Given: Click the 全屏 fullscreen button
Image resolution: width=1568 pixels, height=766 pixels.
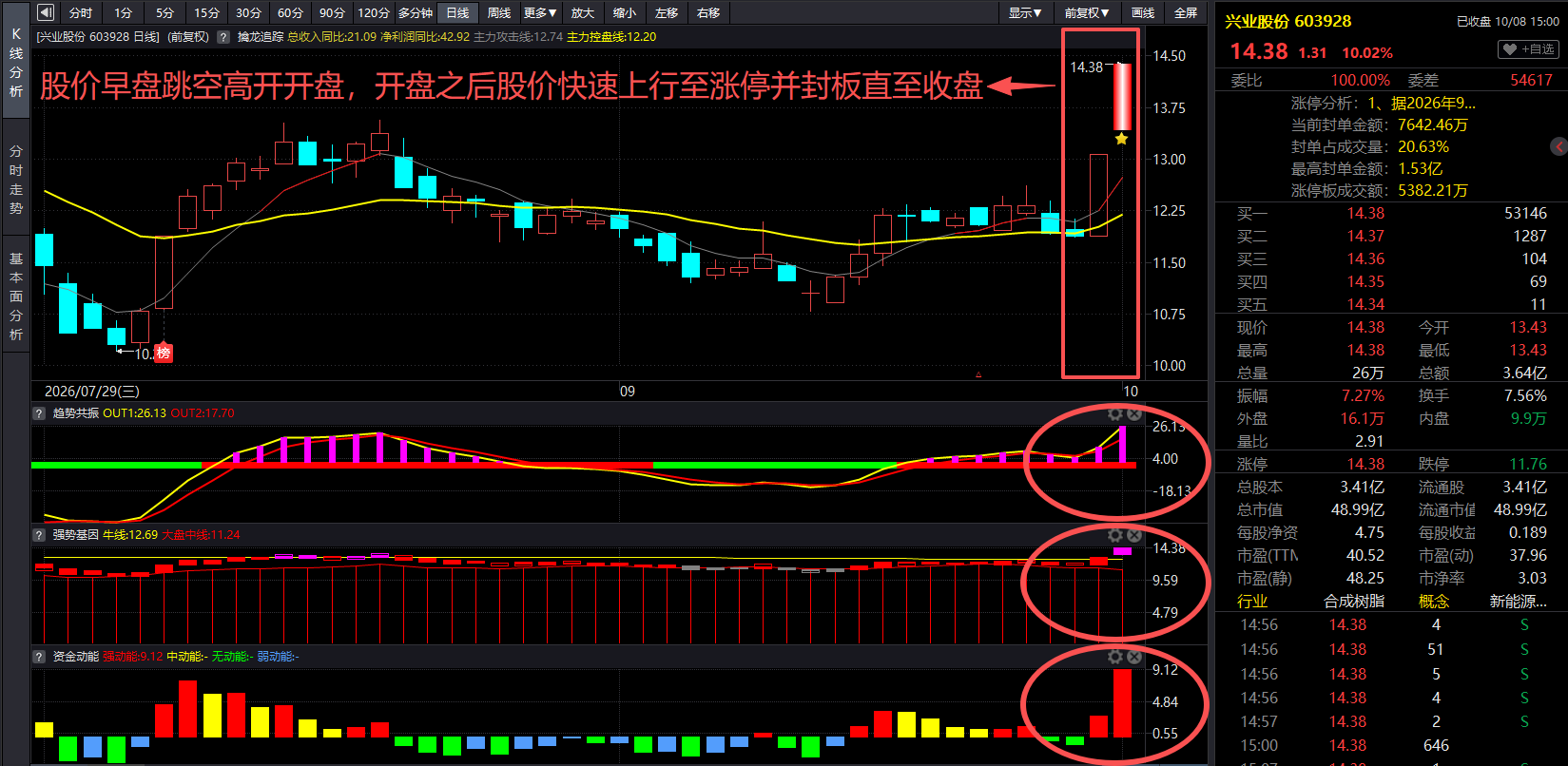Looking at the screenshot, I should click(x=1186, y=12).
